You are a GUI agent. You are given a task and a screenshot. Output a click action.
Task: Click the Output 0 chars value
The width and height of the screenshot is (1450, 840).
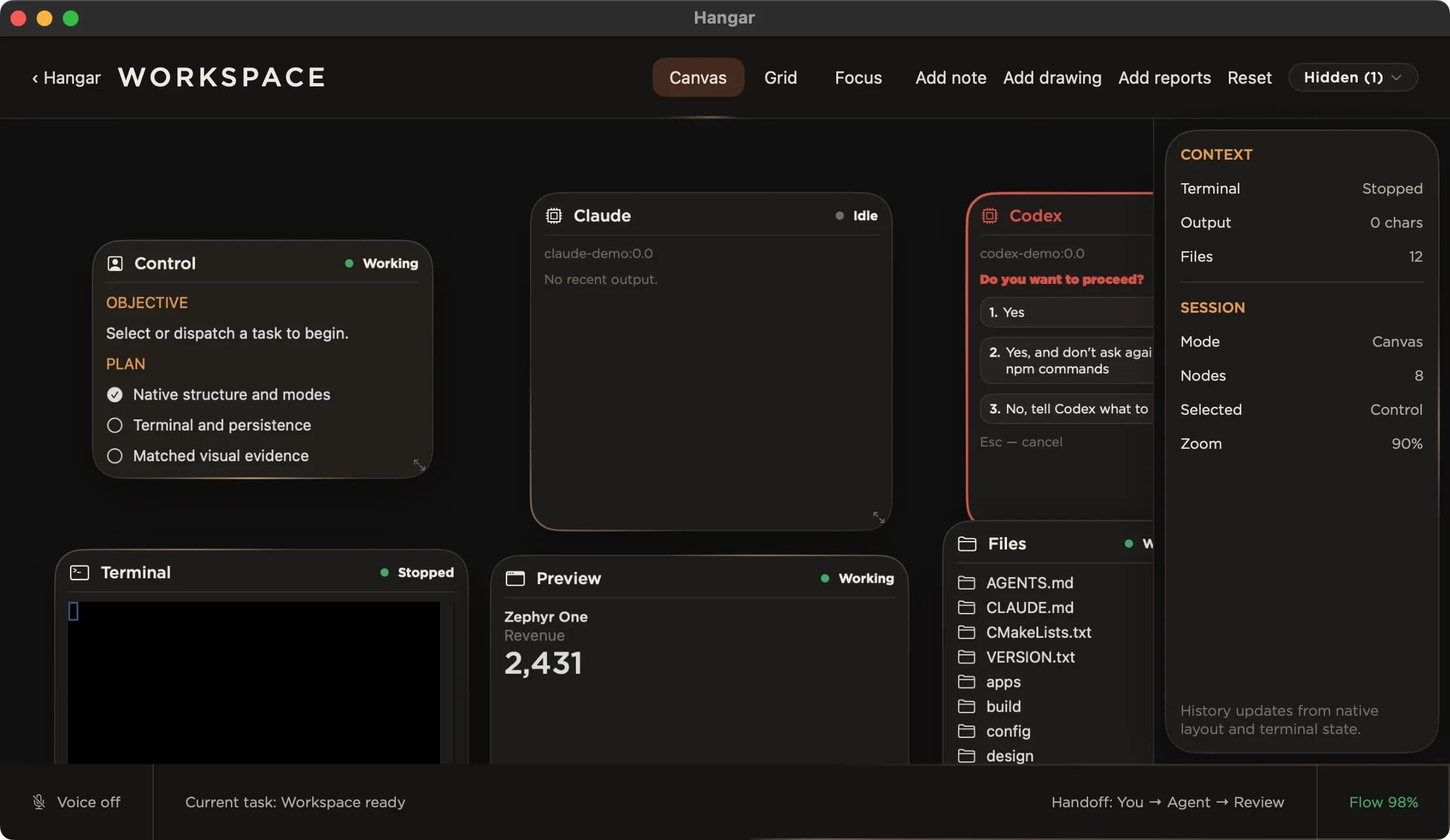click(x=1396, y=222)
